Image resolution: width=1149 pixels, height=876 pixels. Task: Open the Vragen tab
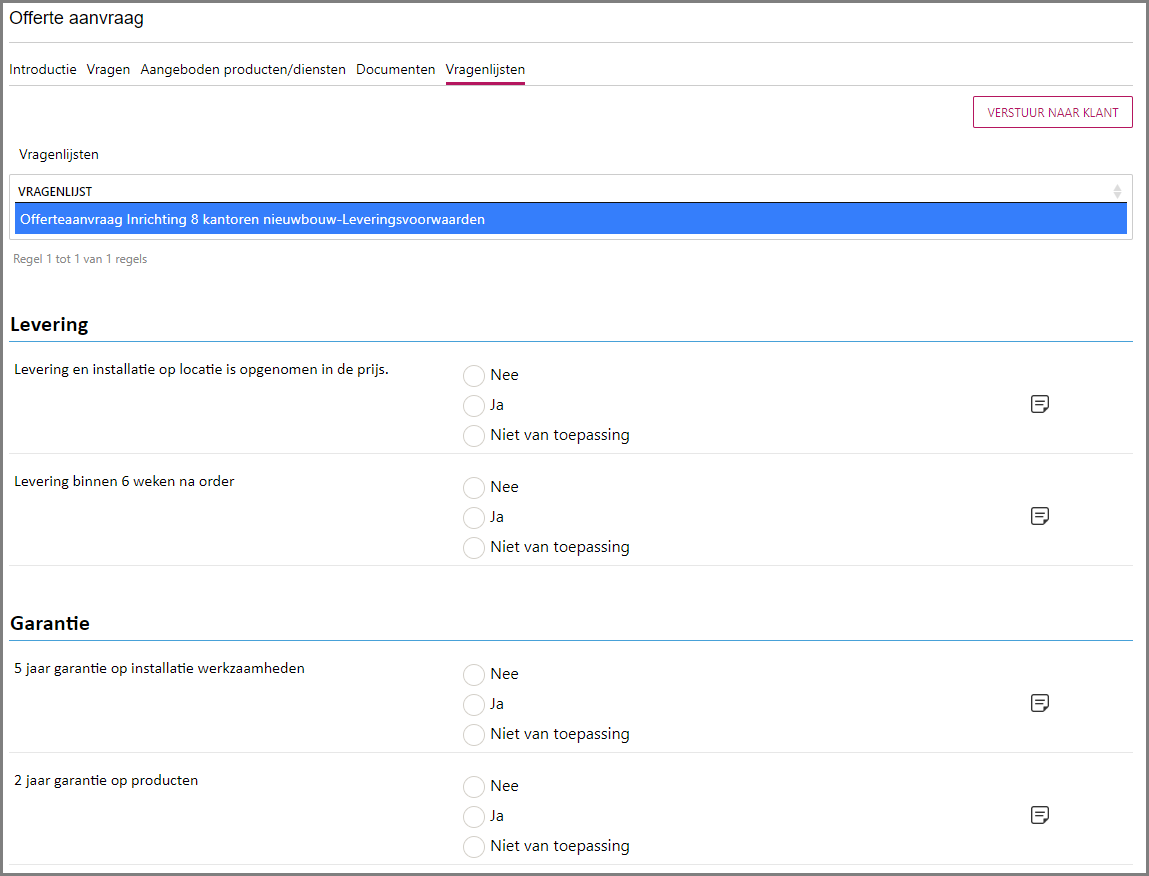pos(108,70)
